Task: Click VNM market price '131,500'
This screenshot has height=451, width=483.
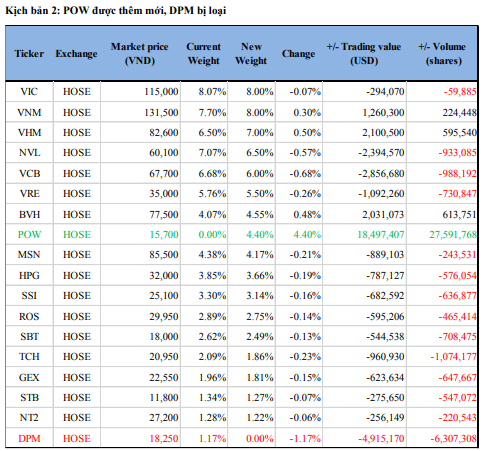Action: tap(161, 113)
